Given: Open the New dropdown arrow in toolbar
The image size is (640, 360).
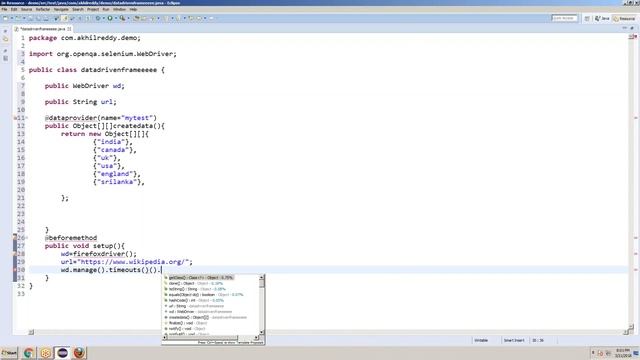Looking at the screenshot, I should [x=11, y=18].
